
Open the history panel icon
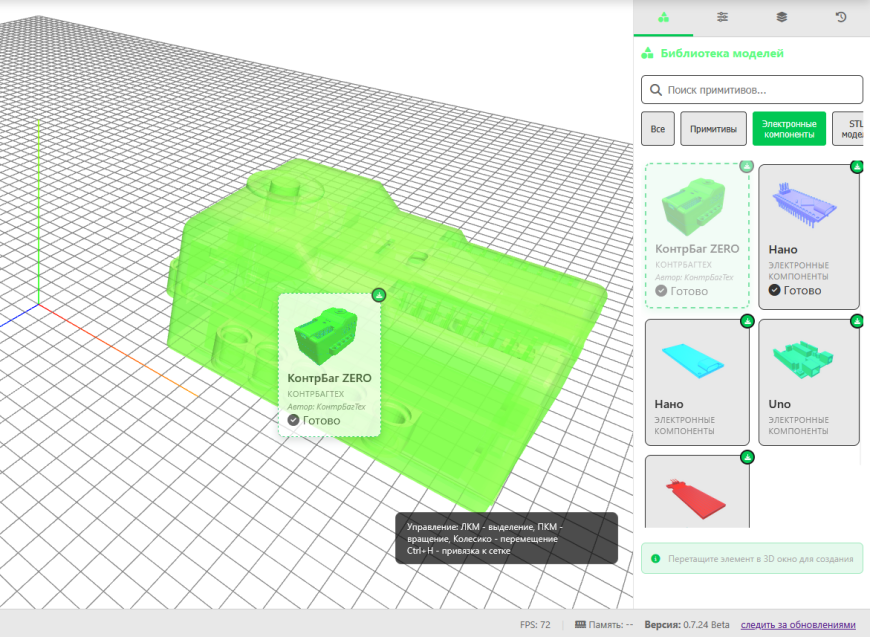[x=840, y=17]
